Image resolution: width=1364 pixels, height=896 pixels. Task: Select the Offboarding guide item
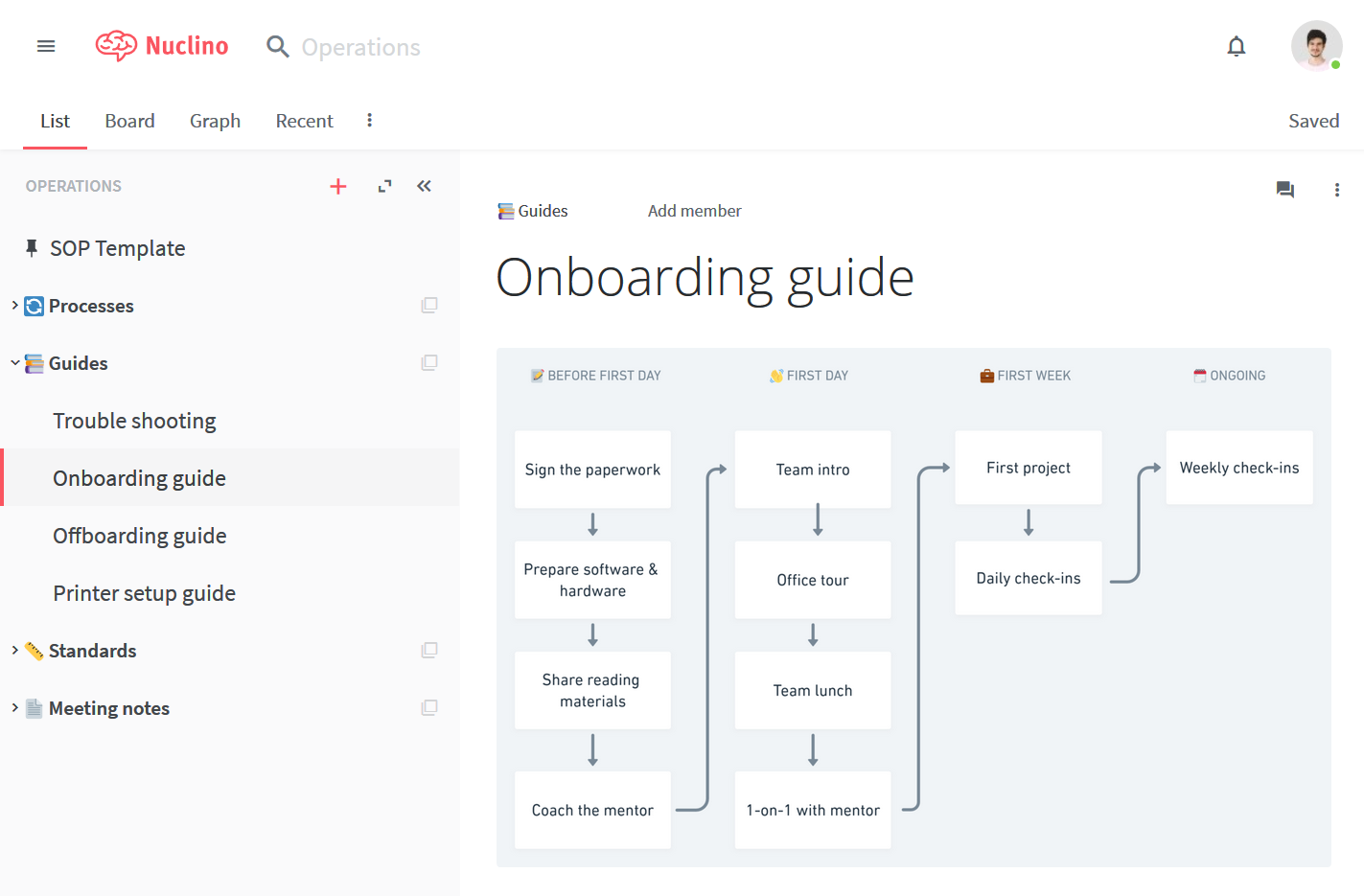point(139,535)
